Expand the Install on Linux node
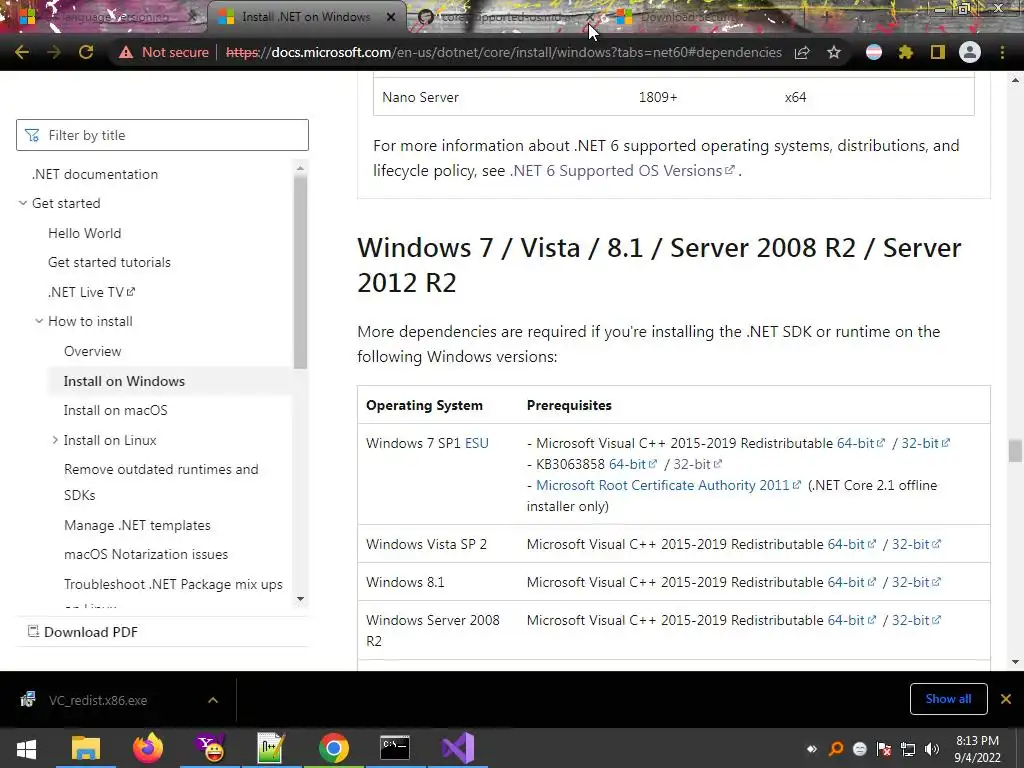 coord(55,440)
